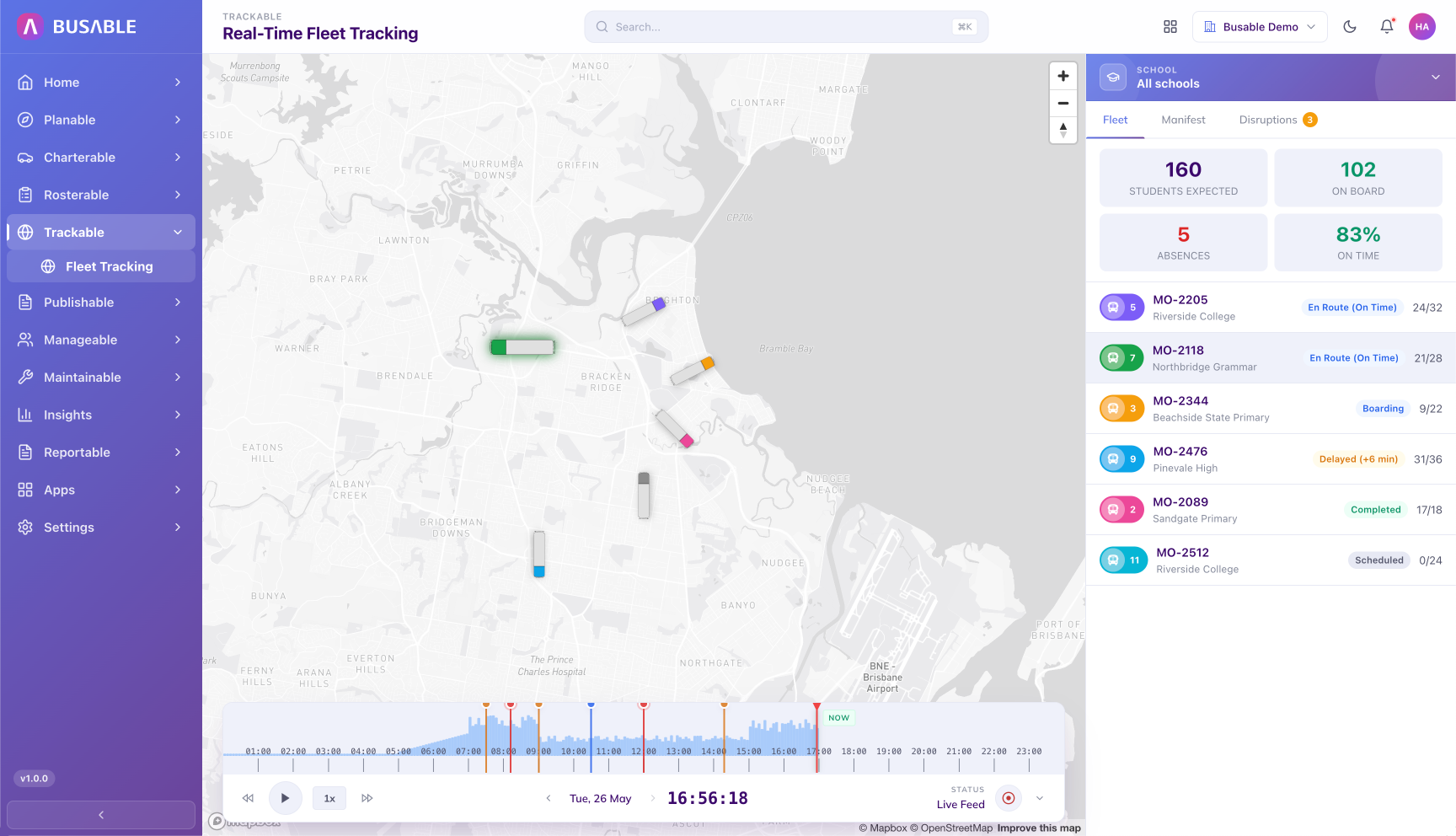The width and height of the screenshot is (1456, 836).
Task: Open Maintainable in sidebar
Action: tap(101, 378)
